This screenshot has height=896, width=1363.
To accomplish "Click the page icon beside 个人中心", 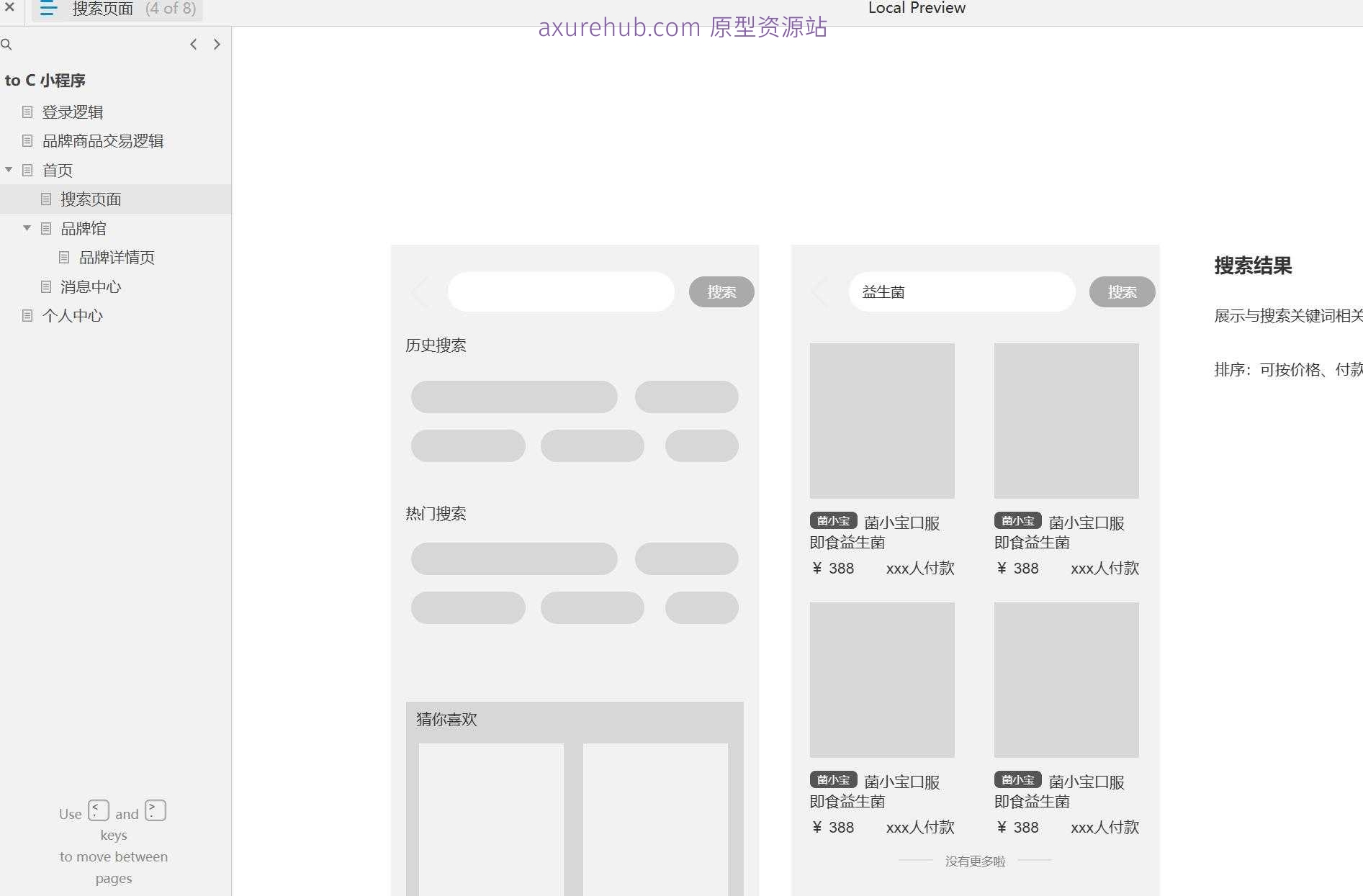I will 28,315.
